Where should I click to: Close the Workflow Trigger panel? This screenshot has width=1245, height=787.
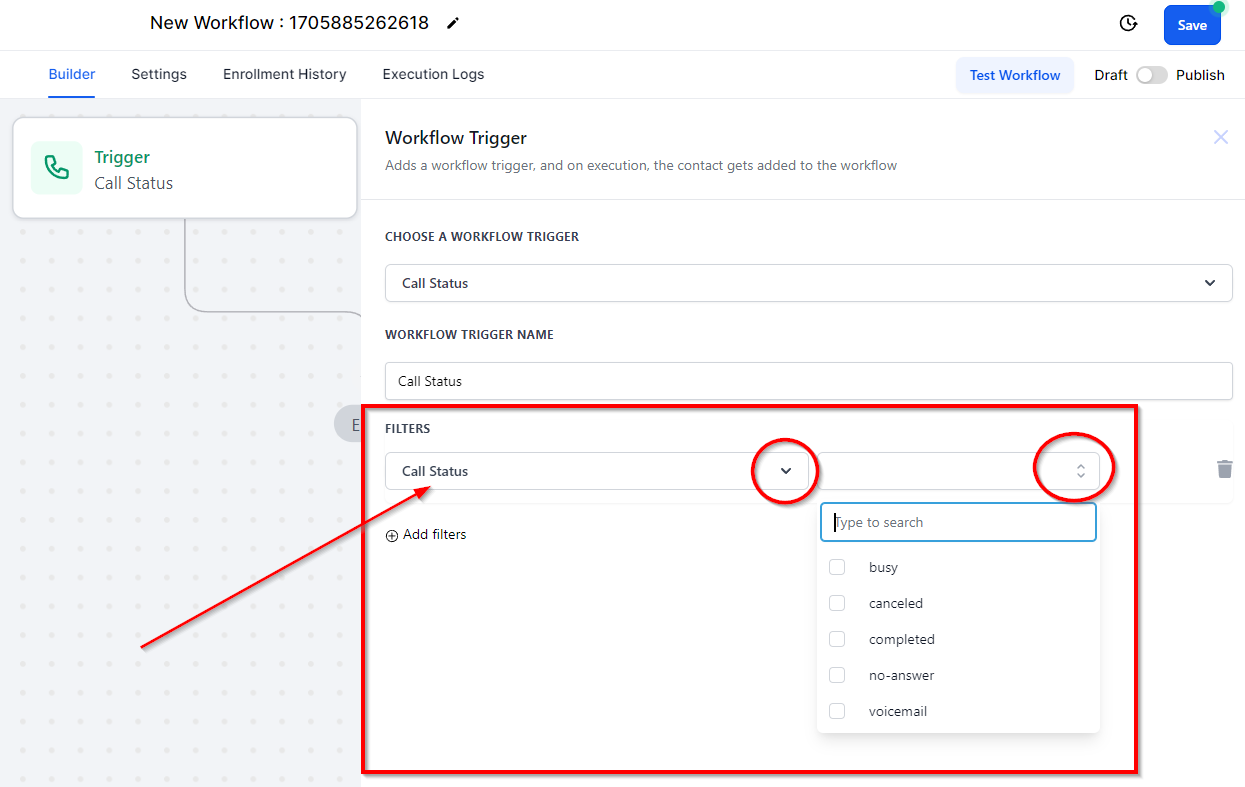pos(1220,137)
